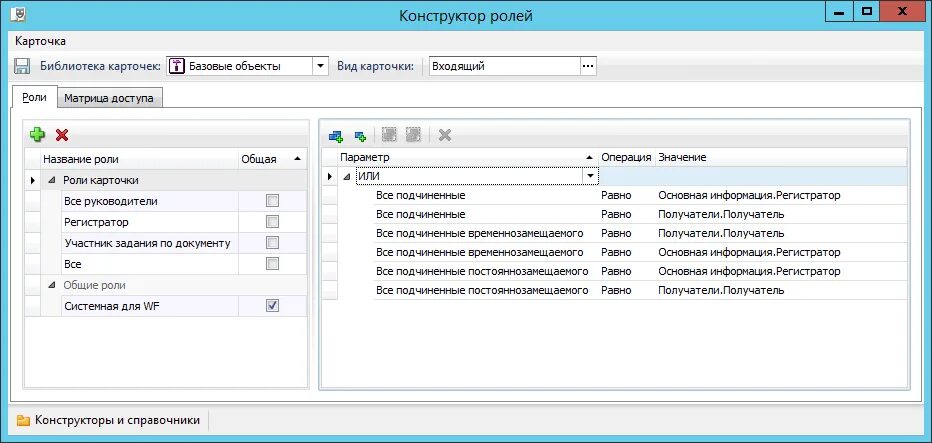This screenshot has height=443, width=932.
Task: Select Все подчиненные row with Основная информация.Регистратор
Action: click(640, 195)
